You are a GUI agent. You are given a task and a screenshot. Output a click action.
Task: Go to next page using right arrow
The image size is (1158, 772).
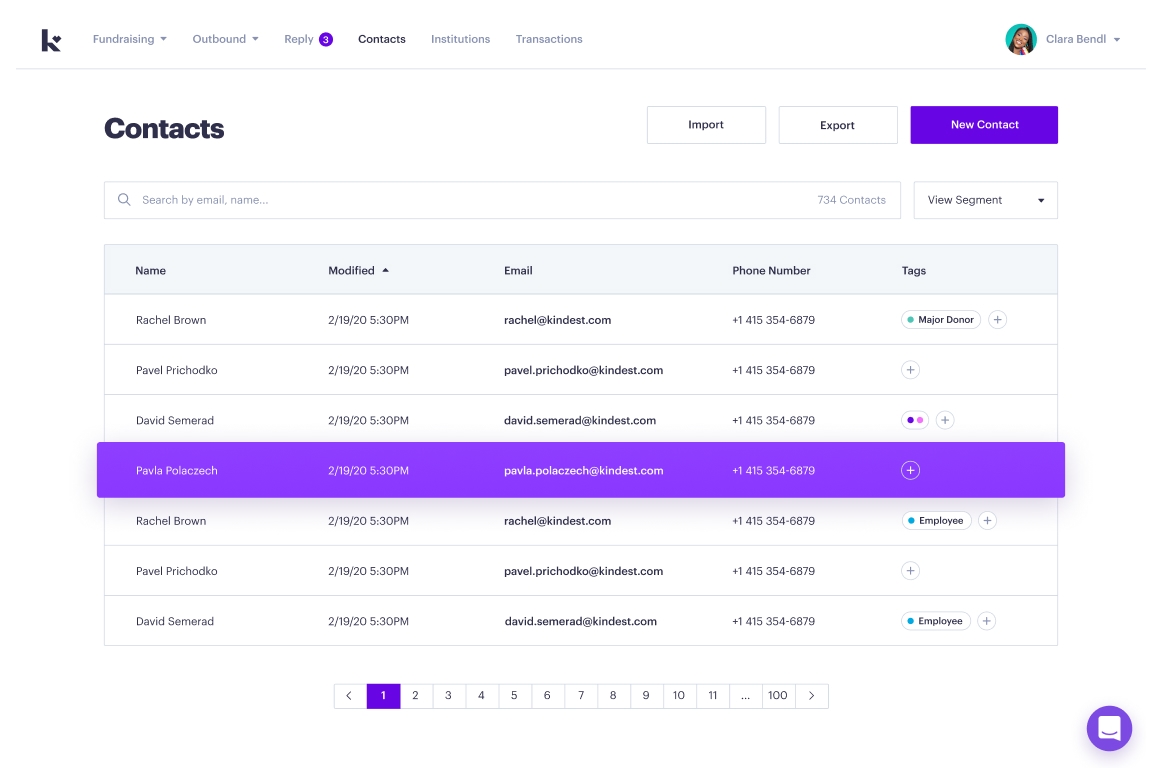pos(811,696)
